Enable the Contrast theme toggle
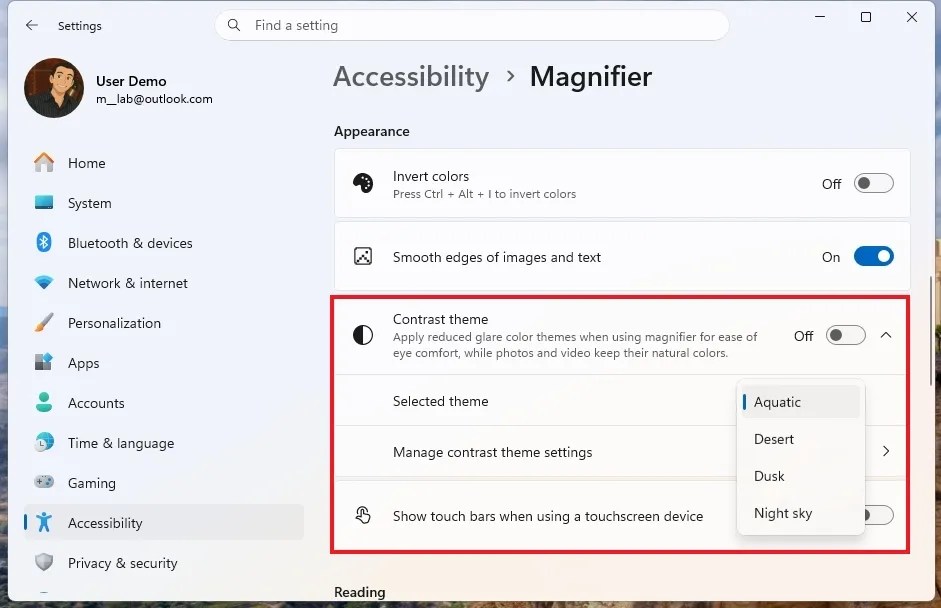The image size is (941, 608). pos(846,335)
